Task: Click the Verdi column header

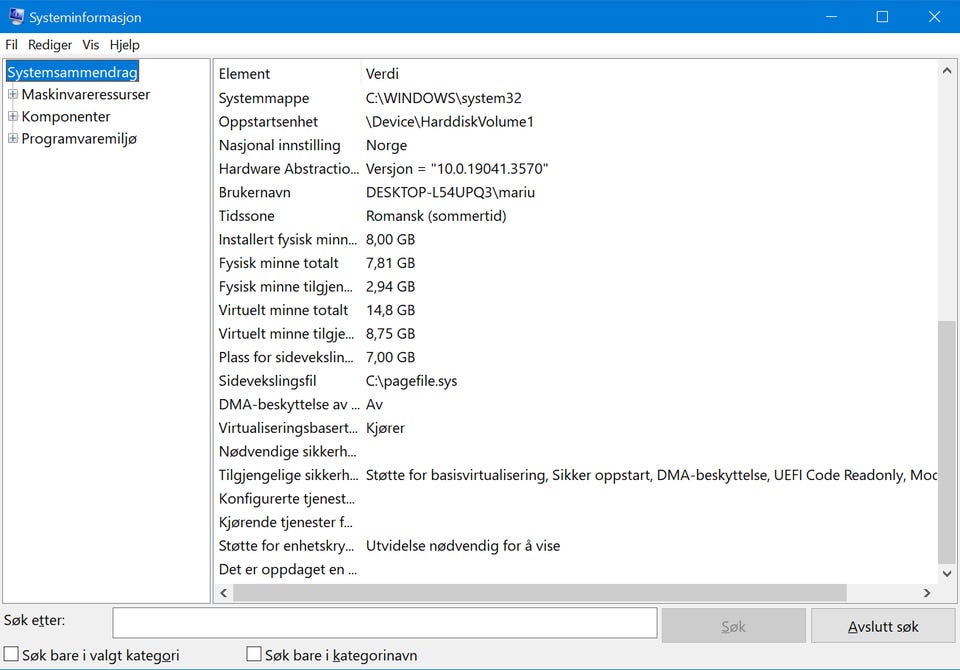Action: tap(382, 73)
